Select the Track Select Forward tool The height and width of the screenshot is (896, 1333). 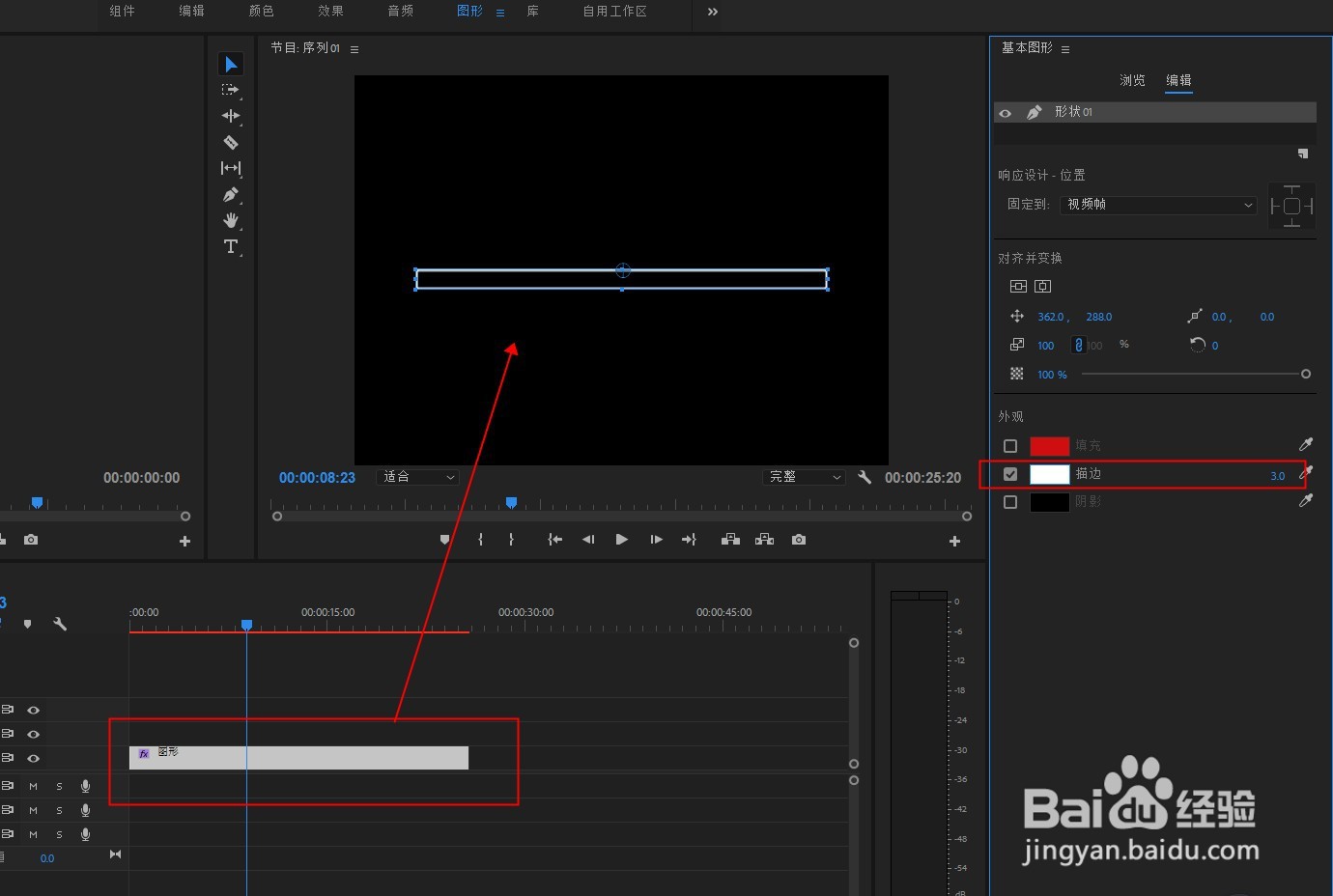coord(230,90)
